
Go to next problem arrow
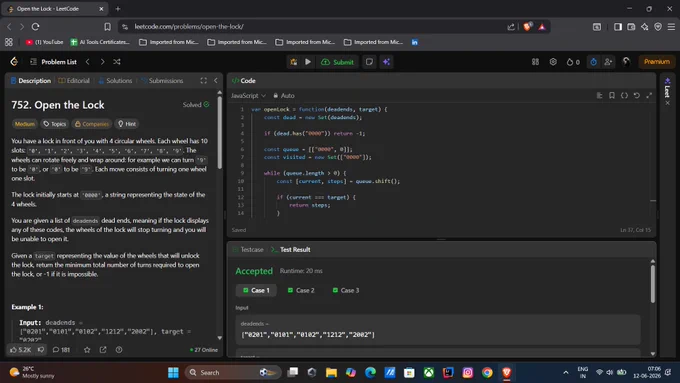(x=102, y=62)
